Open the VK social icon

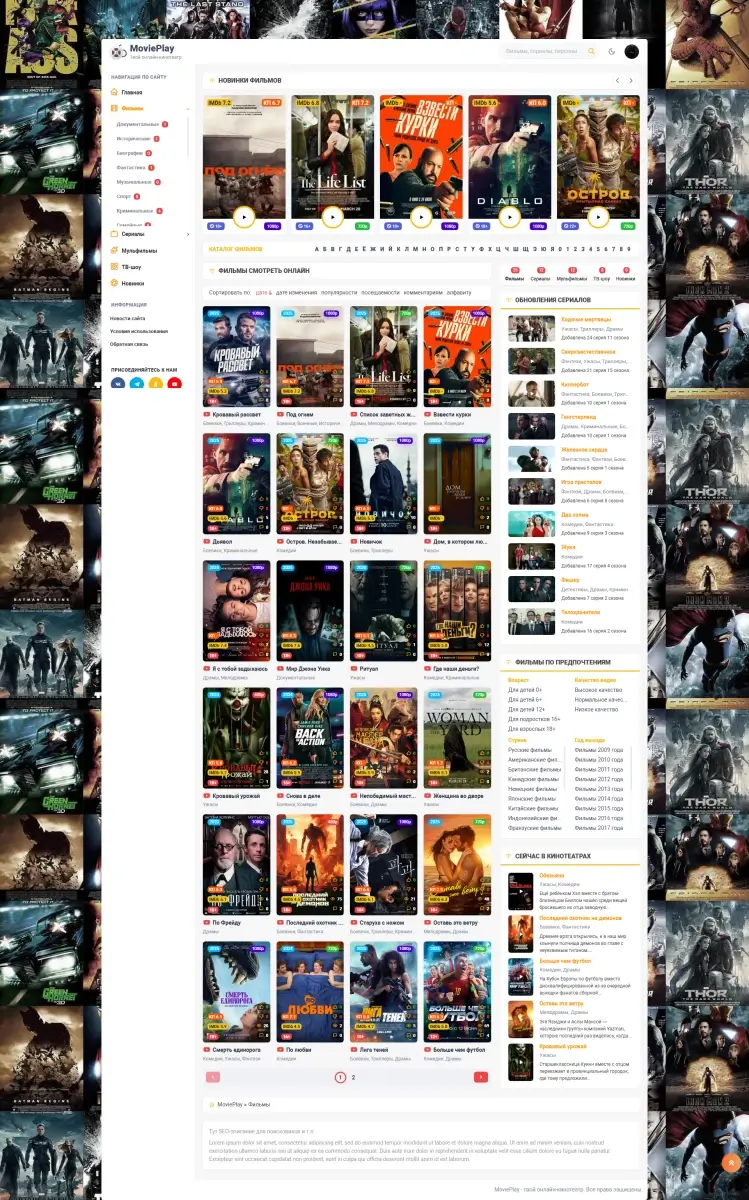(118, 382)
